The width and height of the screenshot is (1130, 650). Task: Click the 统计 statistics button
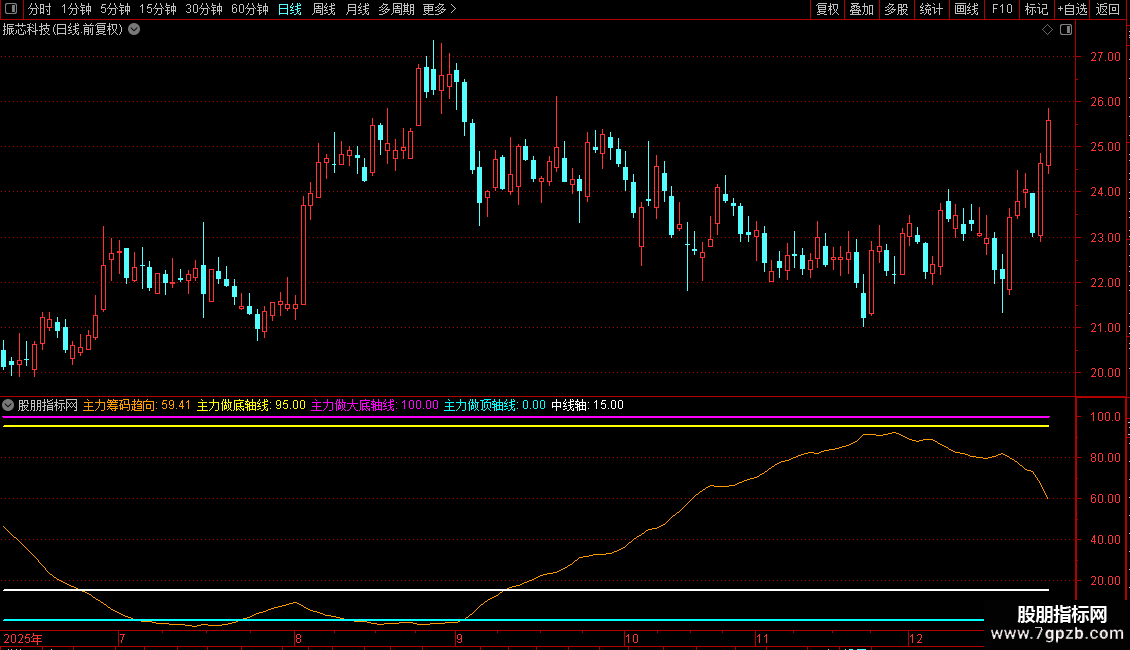[x=930, y=9]
